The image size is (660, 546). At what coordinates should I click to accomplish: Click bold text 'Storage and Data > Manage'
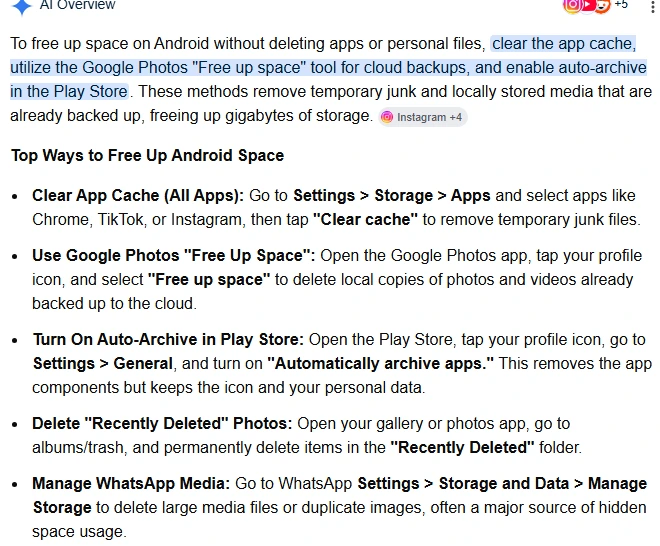(543, 484)
